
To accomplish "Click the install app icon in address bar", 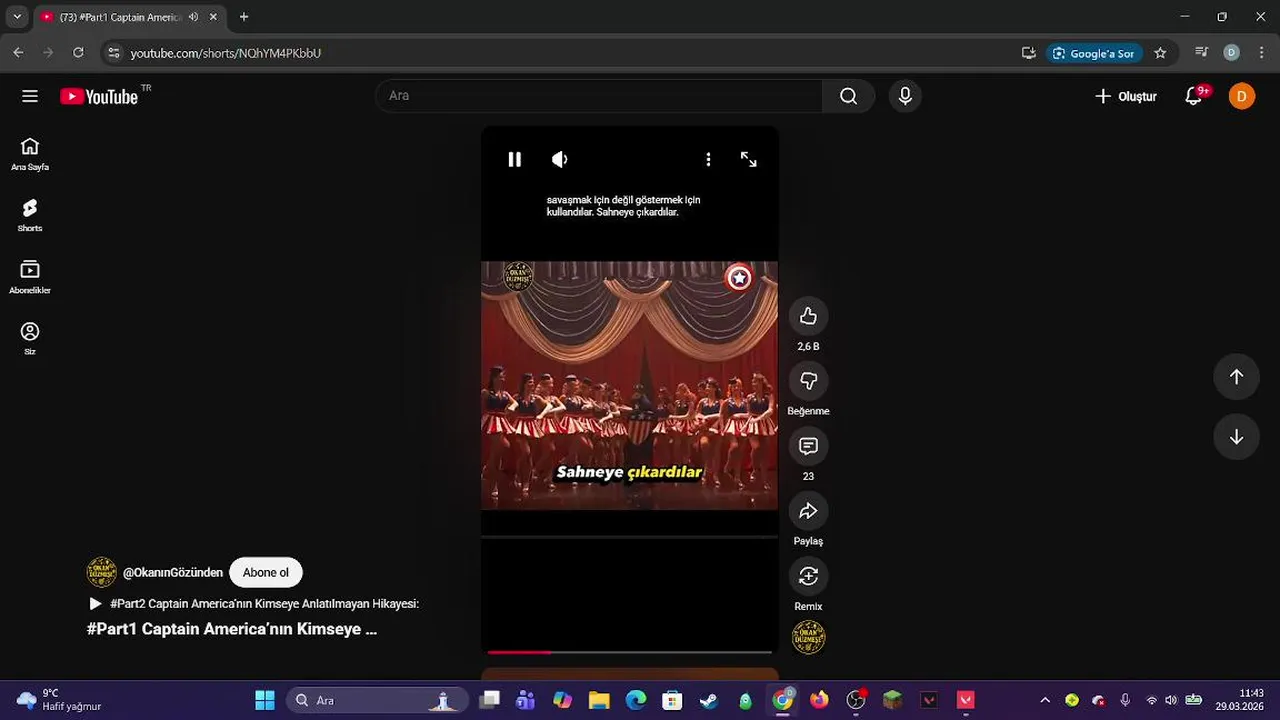I will (x=1028, y=53).
